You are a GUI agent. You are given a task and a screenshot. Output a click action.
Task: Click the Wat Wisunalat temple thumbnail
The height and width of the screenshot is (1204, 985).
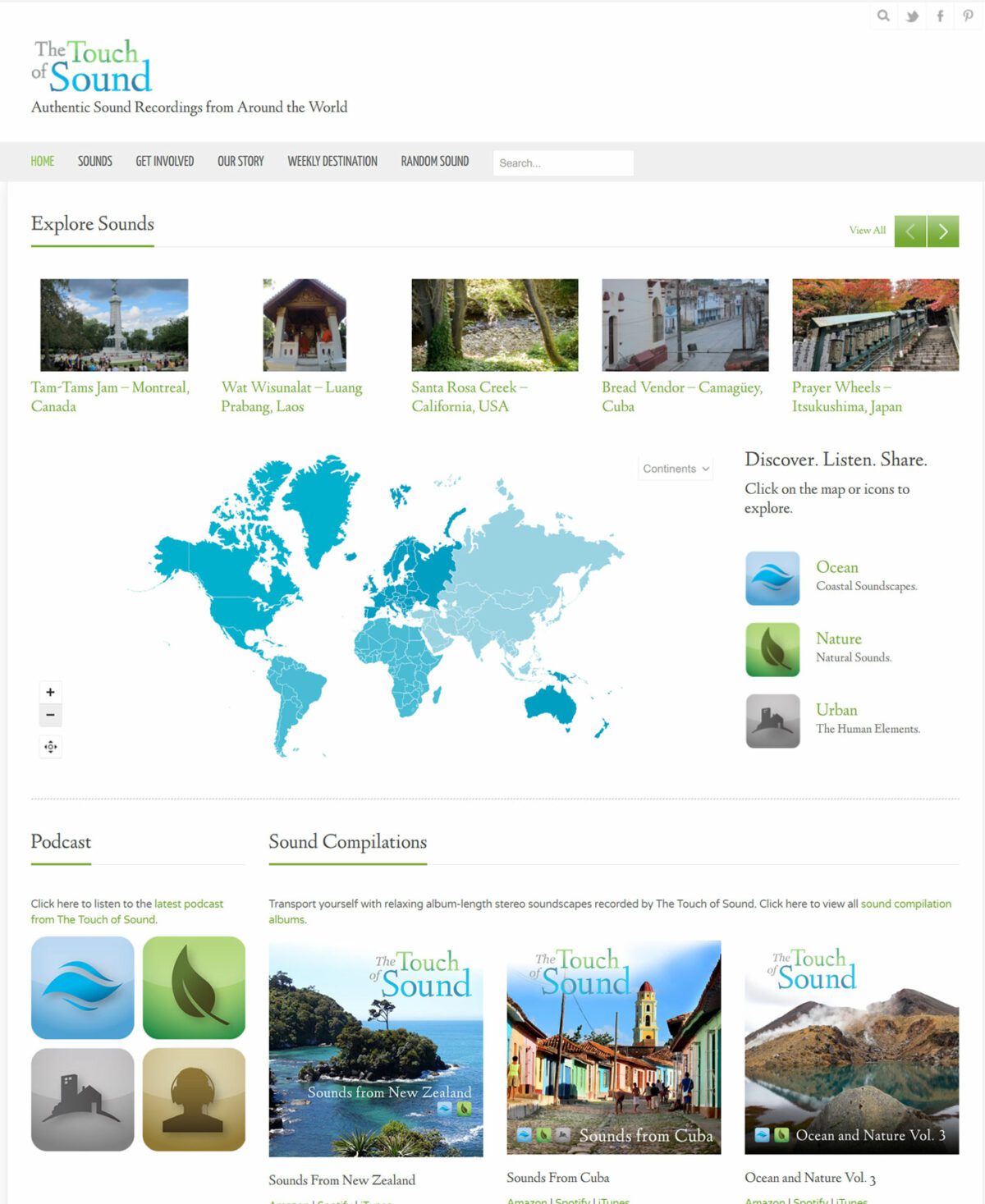click(305, 325)
